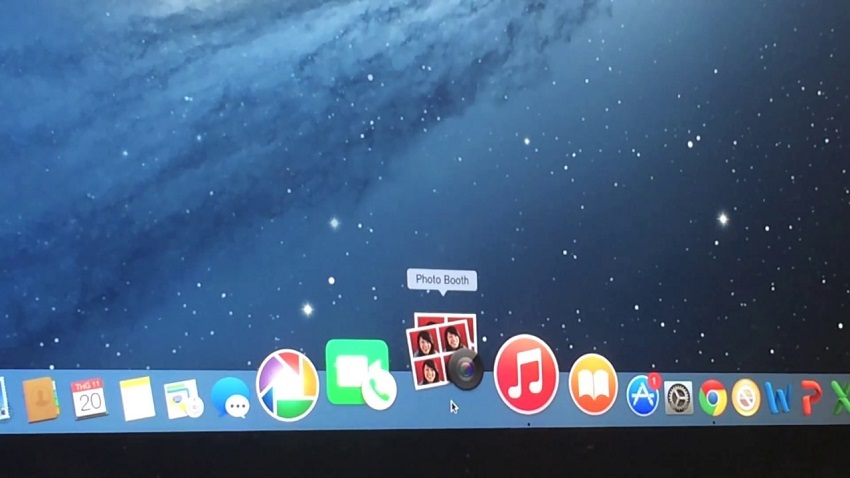Open System Preferences gear icon

[x=679, y=398]
